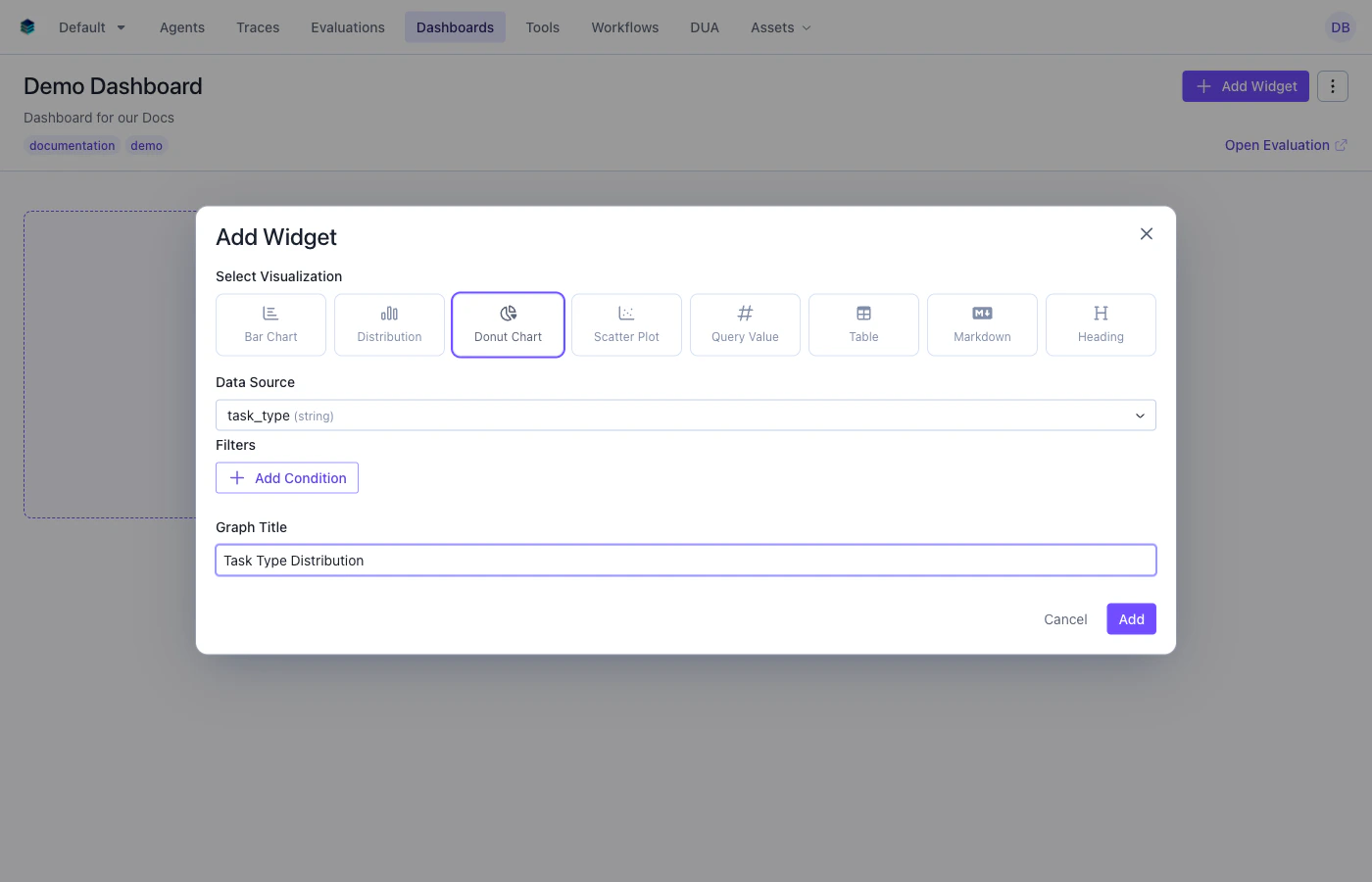The height and width of the screenshot is (882, 1372).
Task: Select the Scatter Plot visualization
Action: coord(626,324)
